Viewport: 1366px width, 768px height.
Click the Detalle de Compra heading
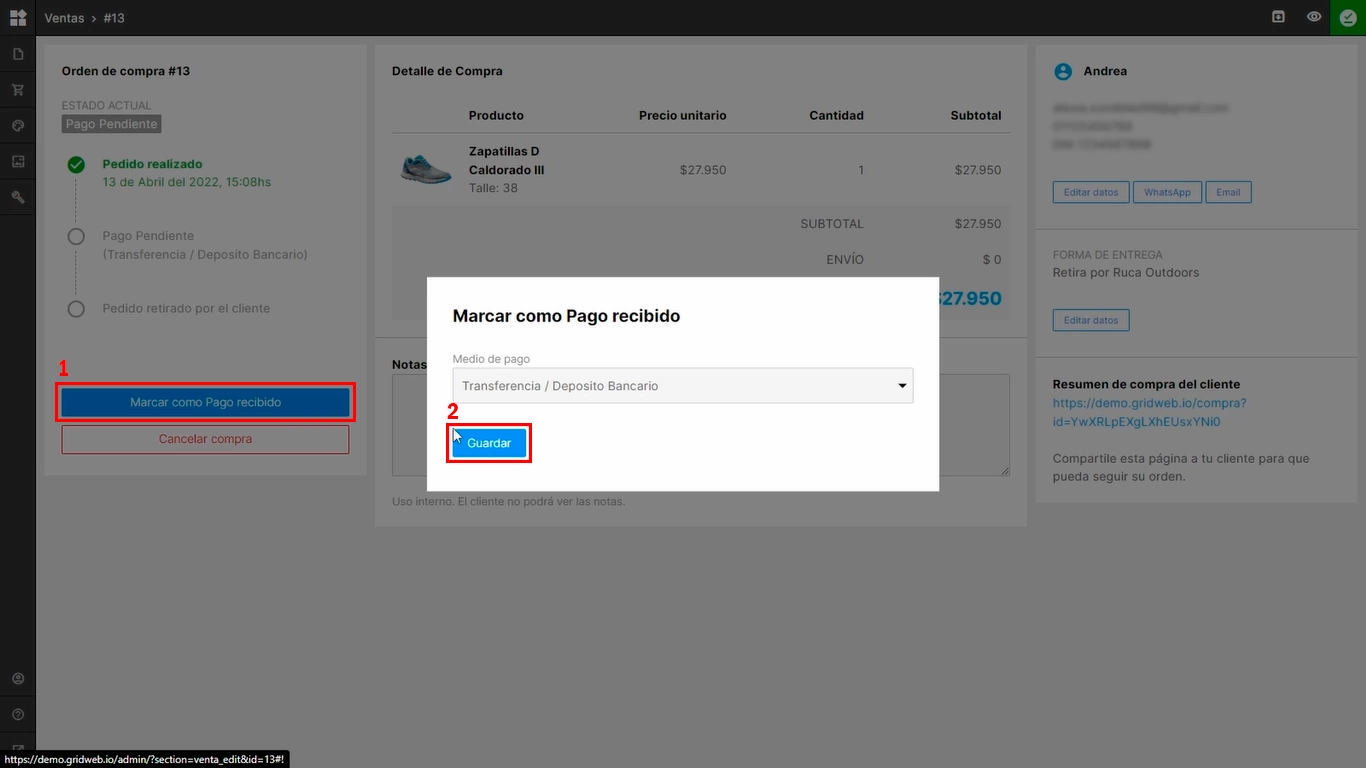447,71
